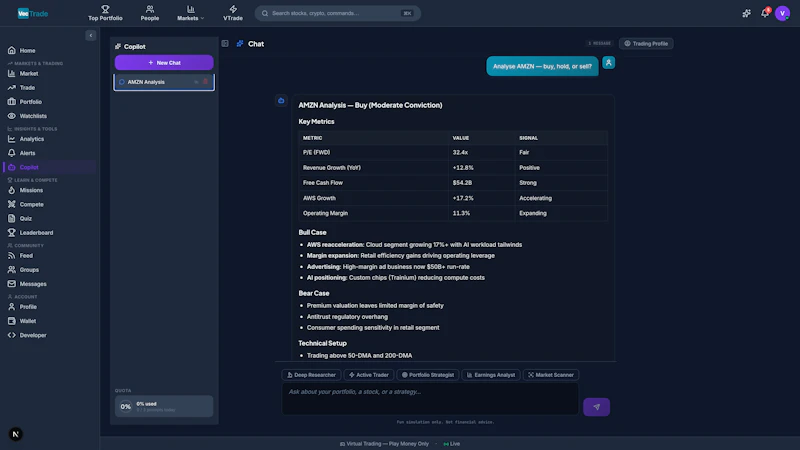Open the Market page icon
Screen dimensions: 800x450
(12, 73)
